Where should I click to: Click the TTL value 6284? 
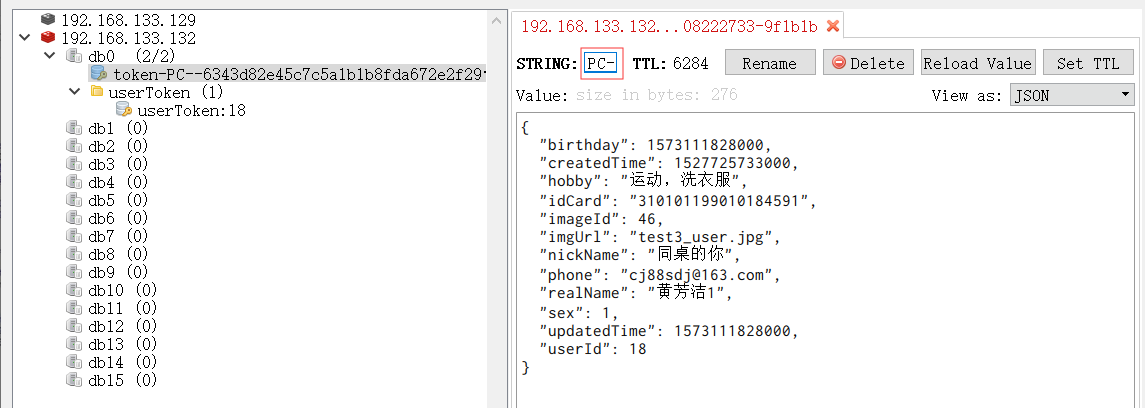pyautogui.click(x=691, y=63)
